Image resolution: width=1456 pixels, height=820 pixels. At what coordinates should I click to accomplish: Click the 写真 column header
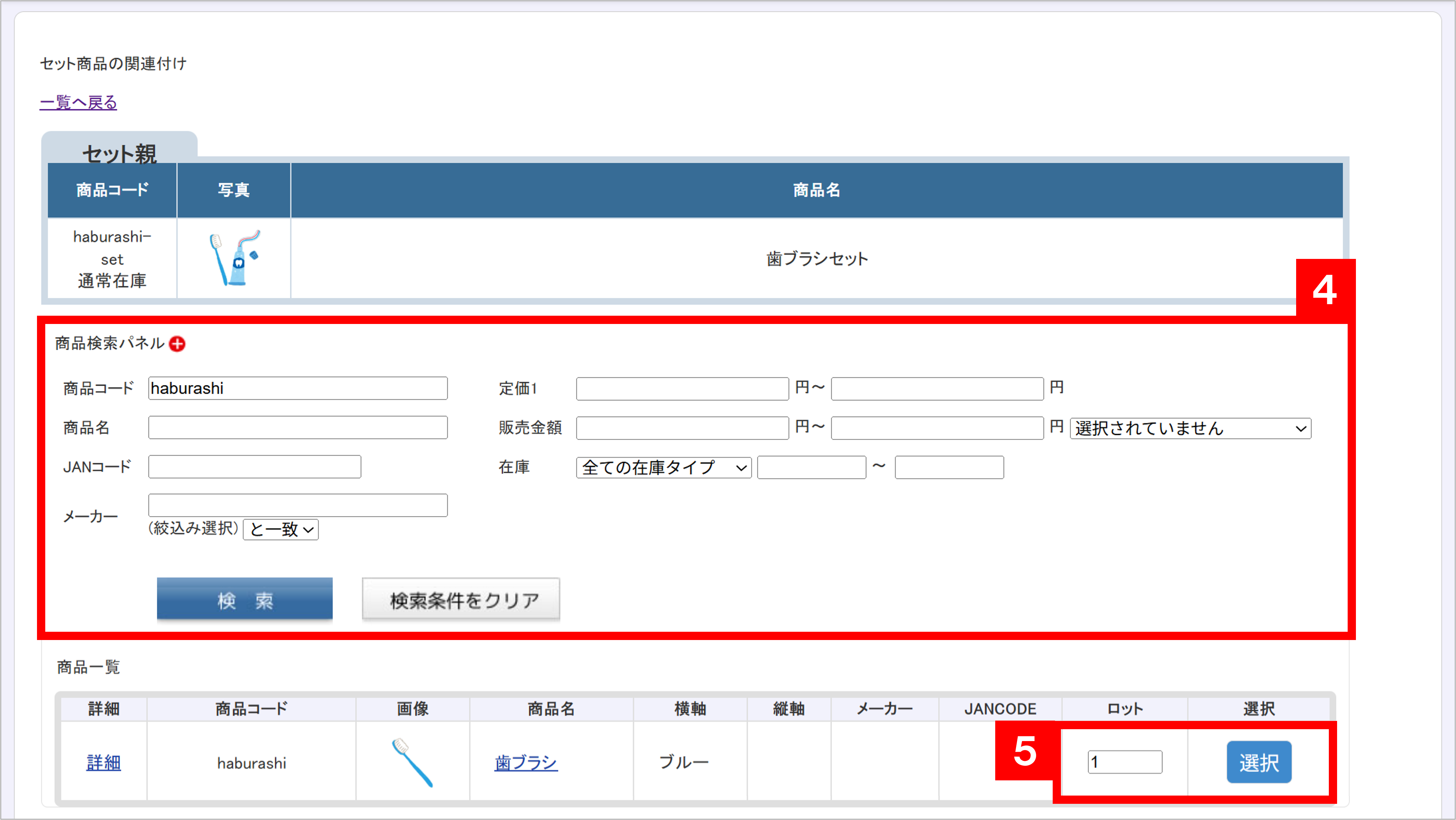point(234,190)
